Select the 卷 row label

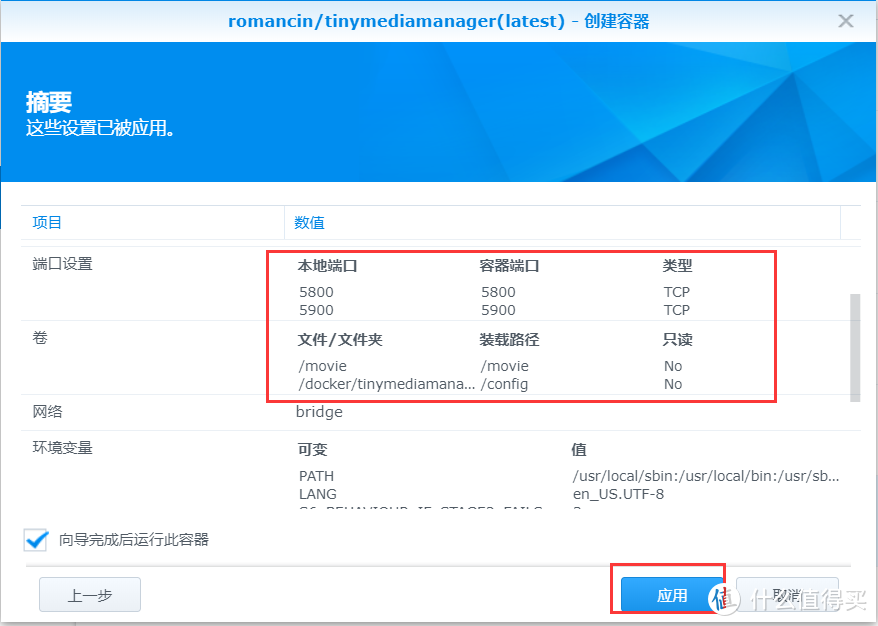coord(40,338)
